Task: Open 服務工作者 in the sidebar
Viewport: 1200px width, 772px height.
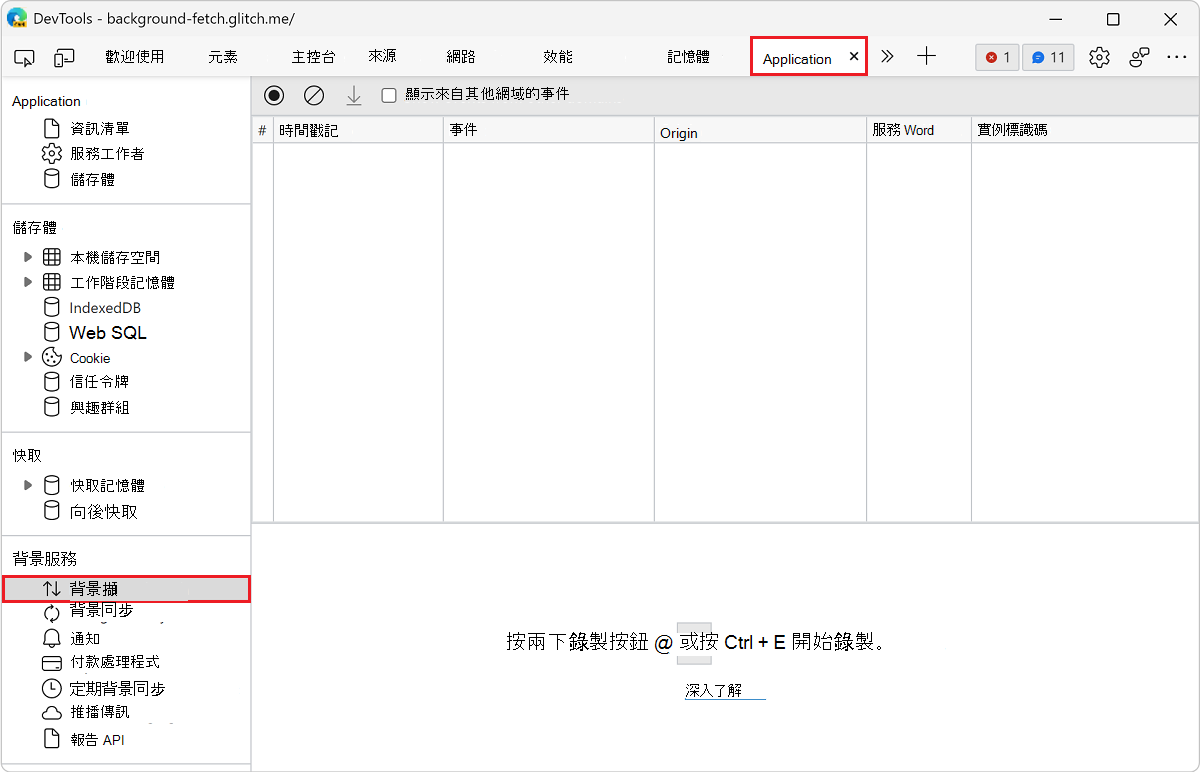Action: pyautogui.click(x=107, y=153)
